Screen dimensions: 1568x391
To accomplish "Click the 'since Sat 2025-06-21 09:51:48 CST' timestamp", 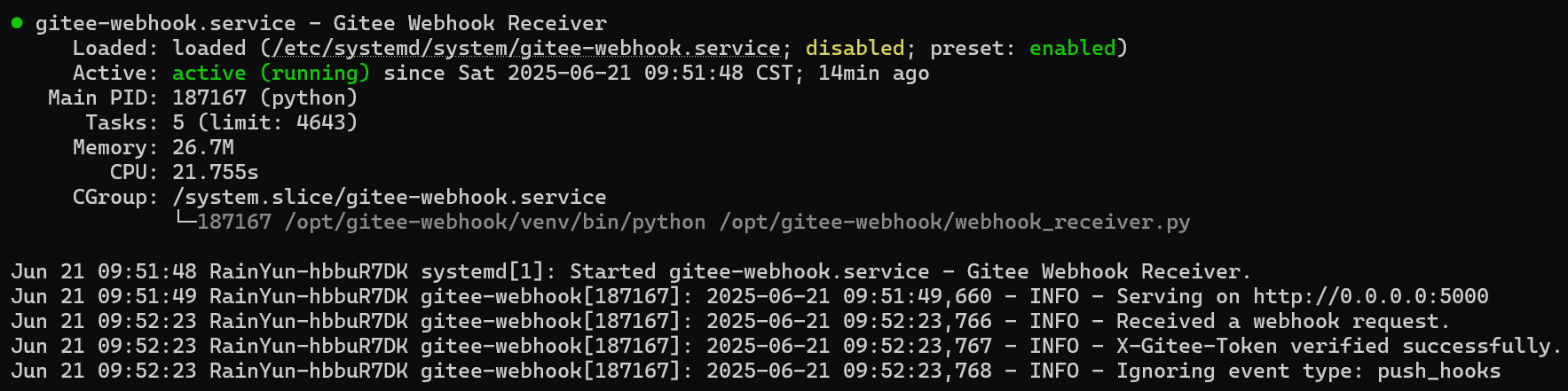I will click(587, 73).
